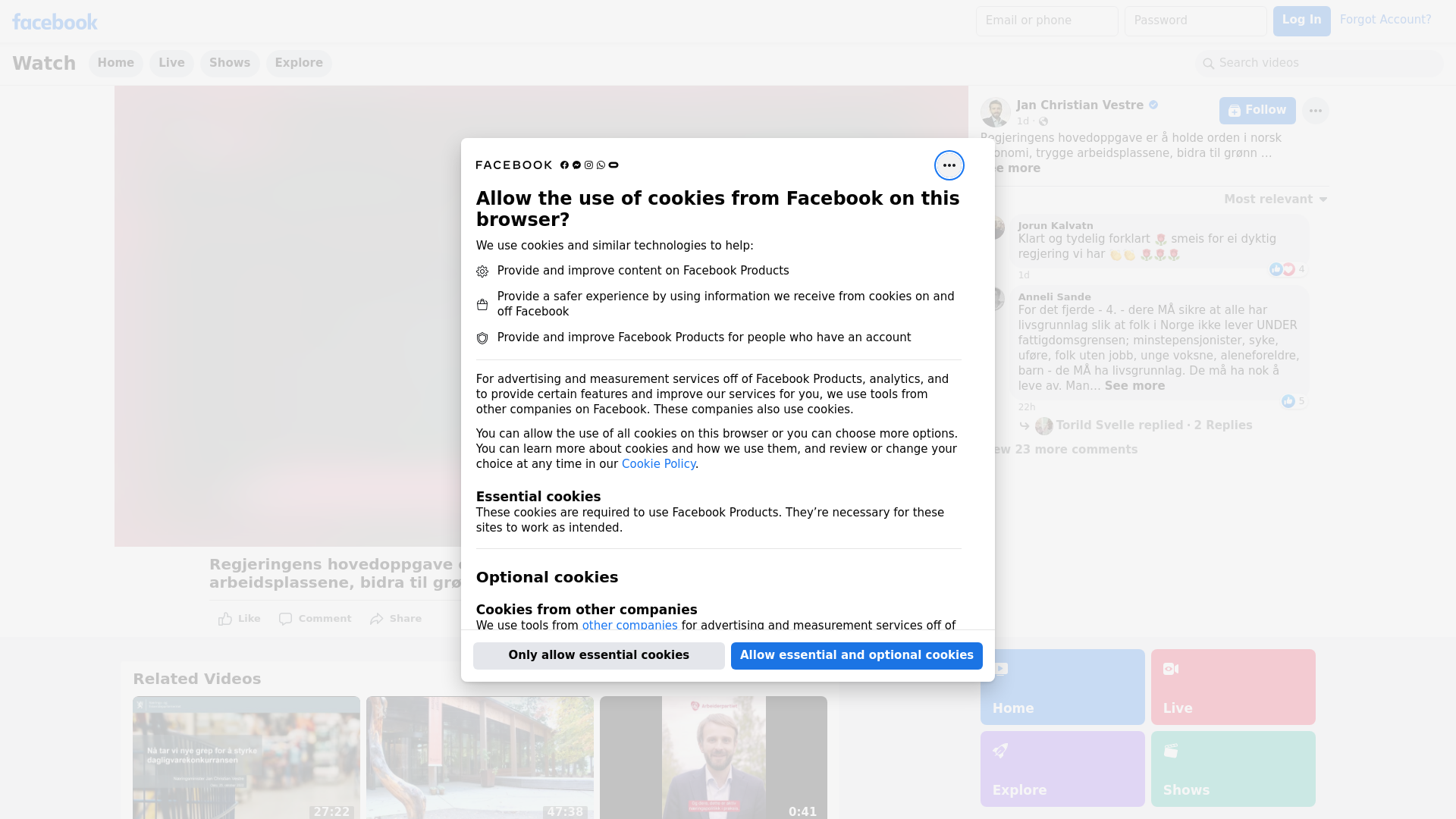Open the more options ellipsis in cookie dialog

pos(949,165)
